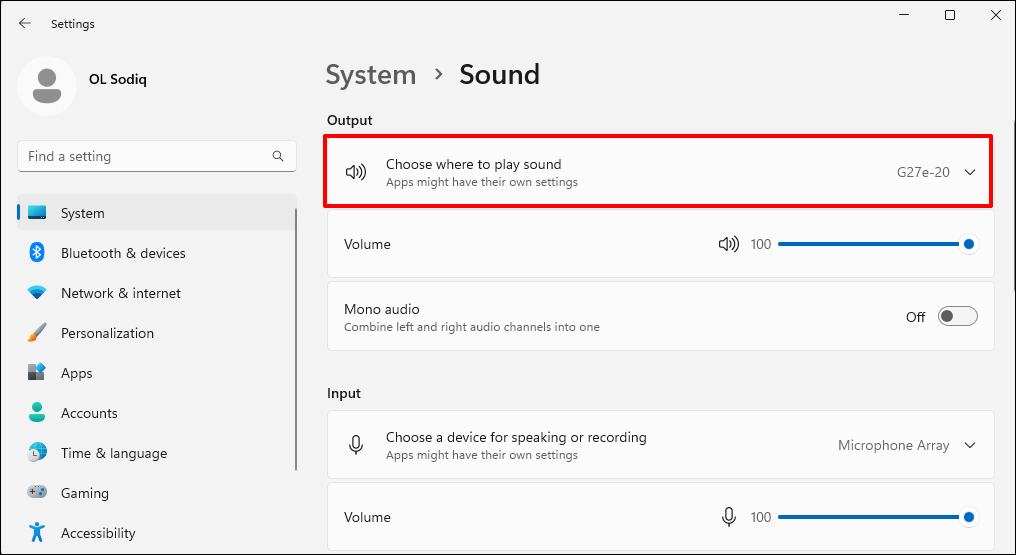Viewport: 1016px width, 555px height.
Task: Click the search magnifier icon
Action: tap(278, 157)
